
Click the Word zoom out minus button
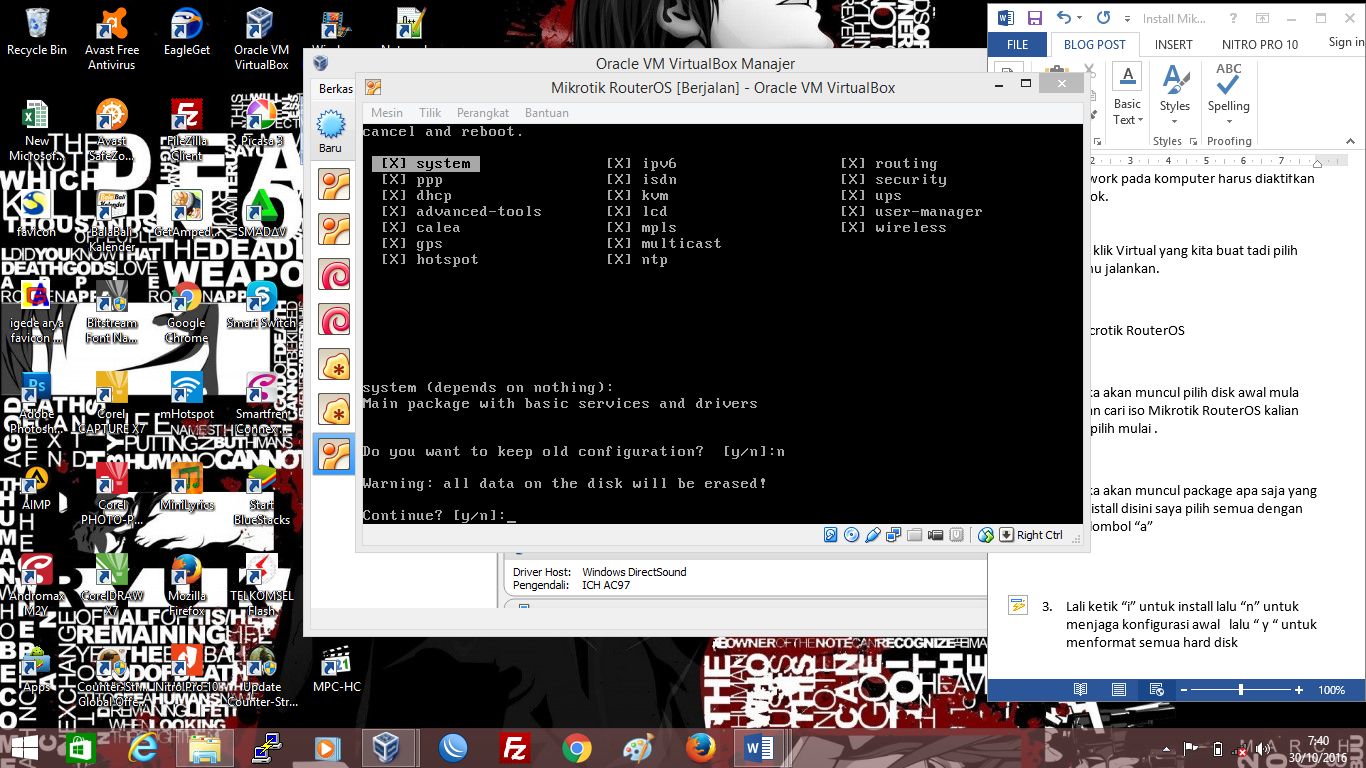point(1185,690)
